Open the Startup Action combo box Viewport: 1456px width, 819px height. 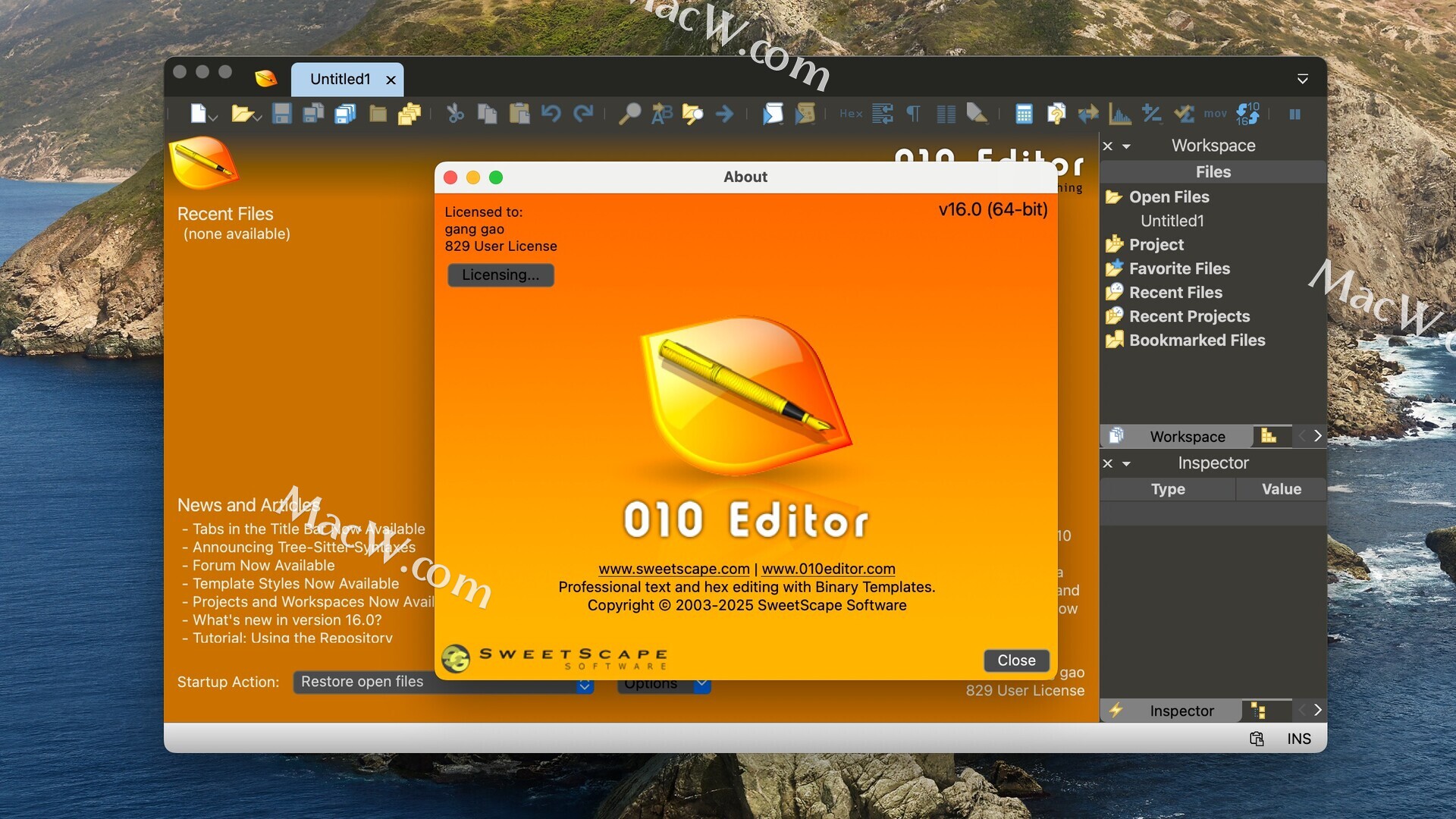[x=444, y=682]
